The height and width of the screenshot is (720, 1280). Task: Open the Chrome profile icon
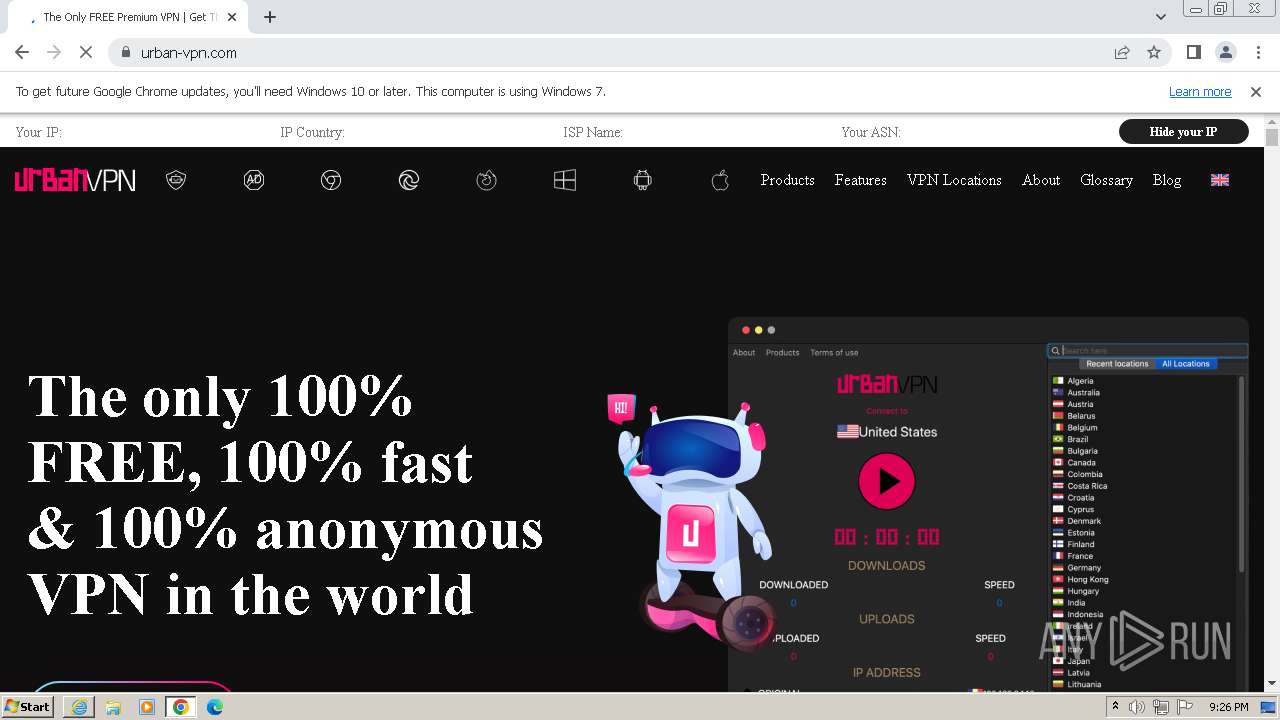(x=1226, y=53)
